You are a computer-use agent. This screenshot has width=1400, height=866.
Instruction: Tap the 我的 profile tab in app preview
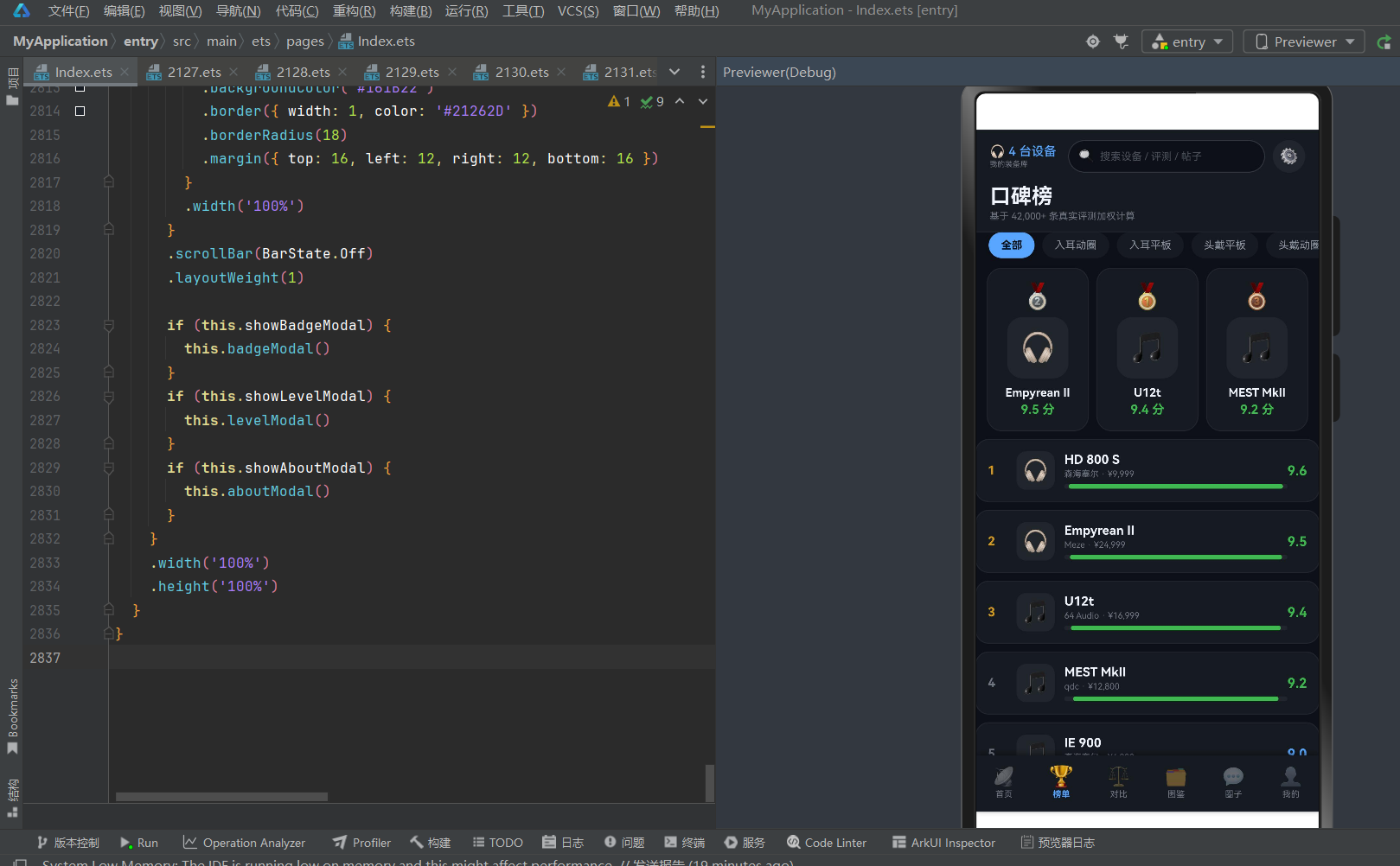(1291, 782)
